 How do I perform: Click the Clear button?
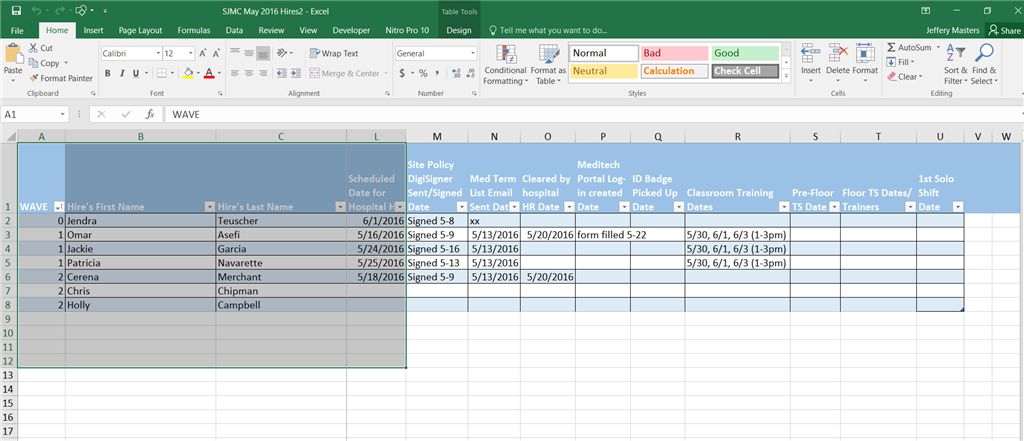coord(904,76)
